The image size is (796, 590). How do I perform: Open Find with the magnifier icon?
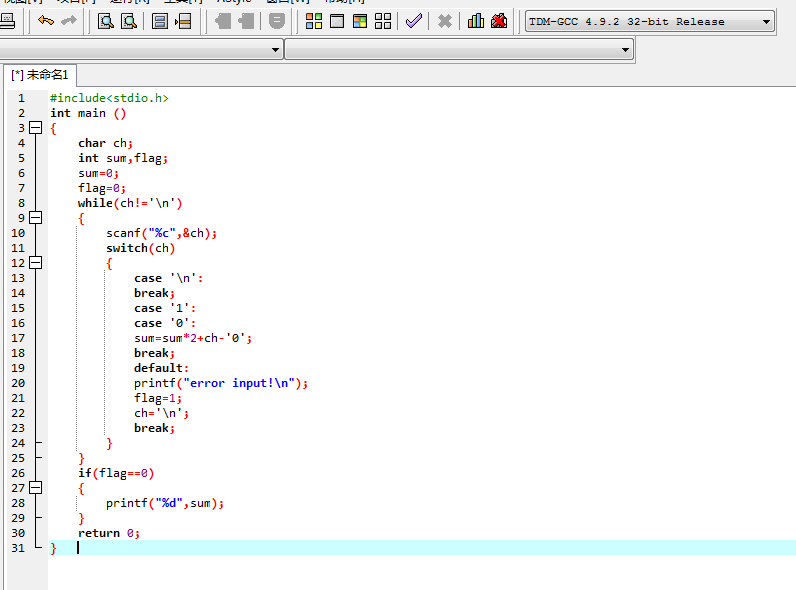[106, 21]
